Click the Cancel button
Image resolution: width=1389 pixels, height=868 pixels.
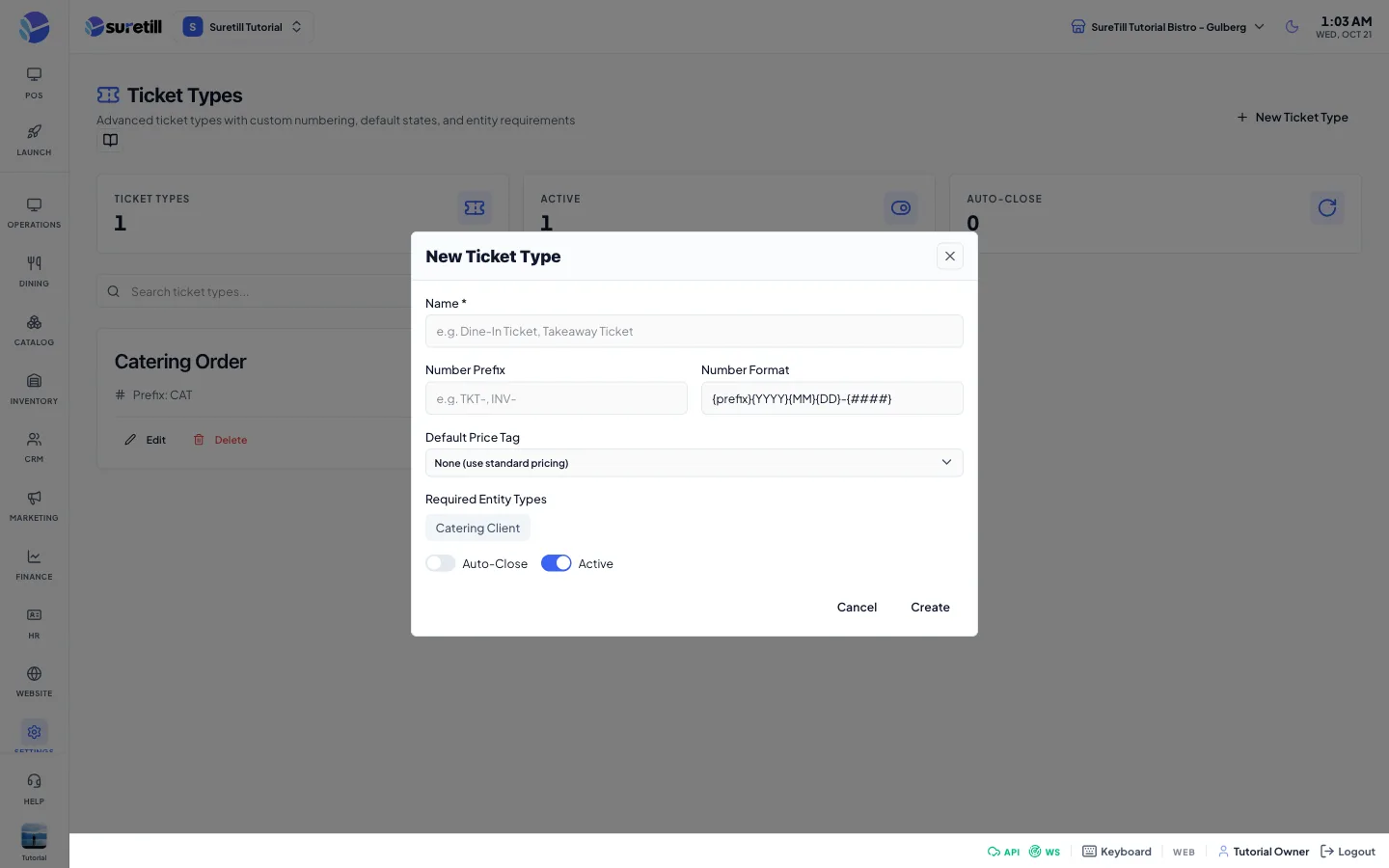point(857,608)
